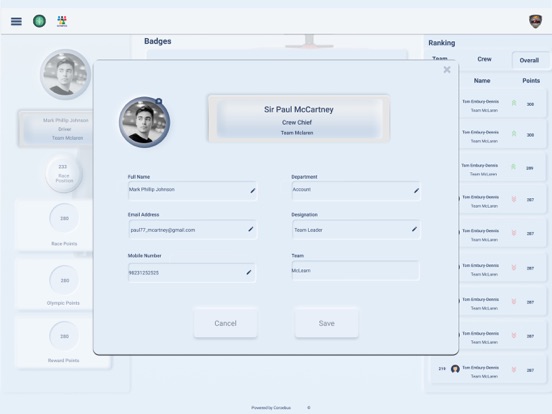Click into the Mobile Number field
Image resolution: width=552 pixels, height=414 pixels.
click(x=192, y=272)
